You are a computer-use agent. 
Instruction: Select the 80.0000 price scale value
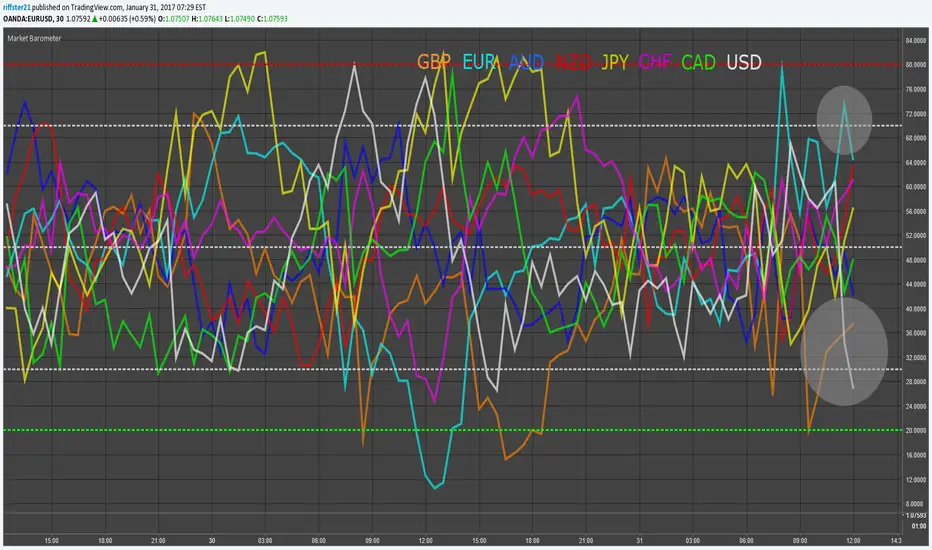[915, 65]
